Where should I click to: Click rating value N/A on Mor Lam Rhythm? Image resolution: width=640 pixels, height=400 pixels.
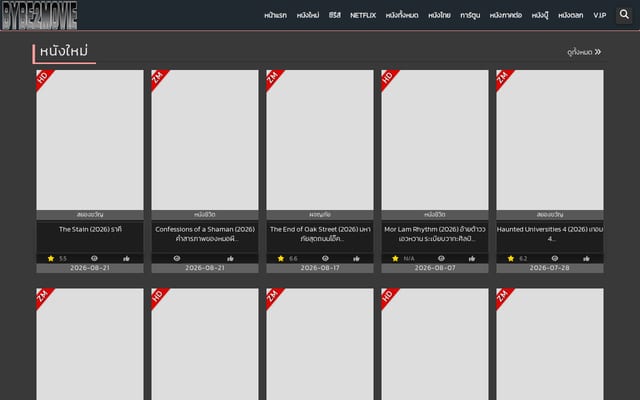409,259
